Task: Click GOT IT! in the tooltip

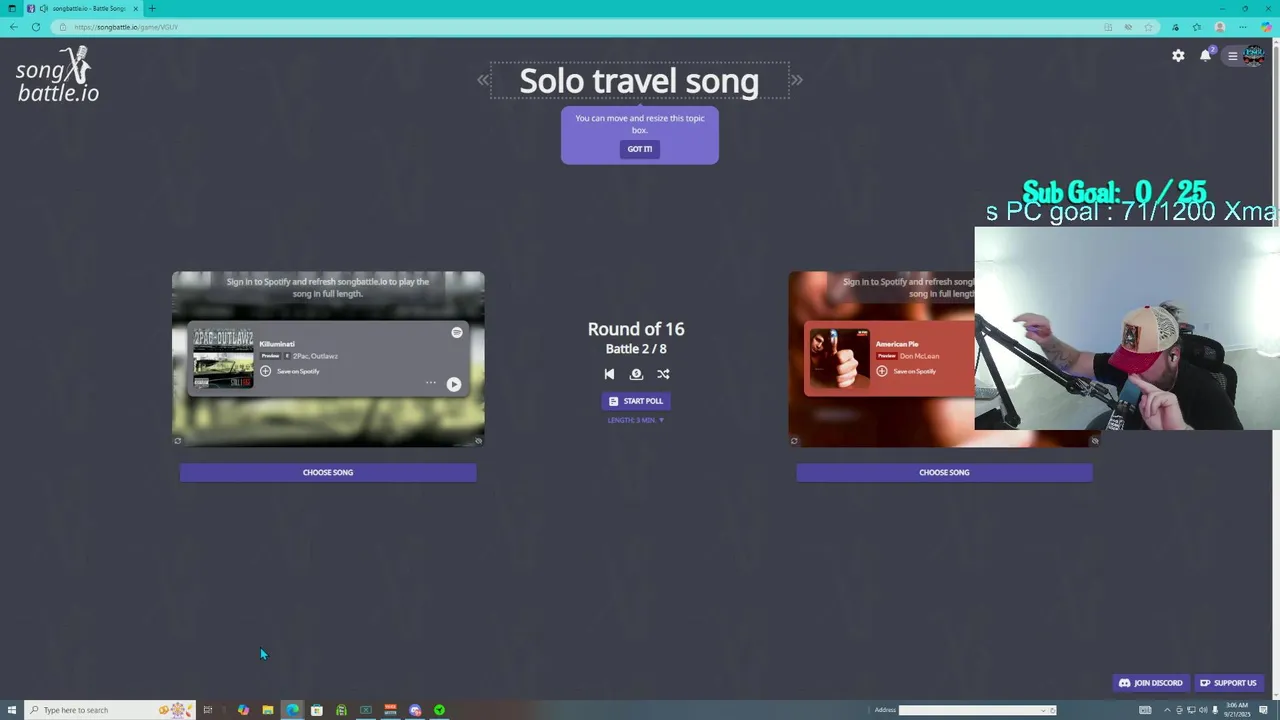Action: [x=640, y=149]
